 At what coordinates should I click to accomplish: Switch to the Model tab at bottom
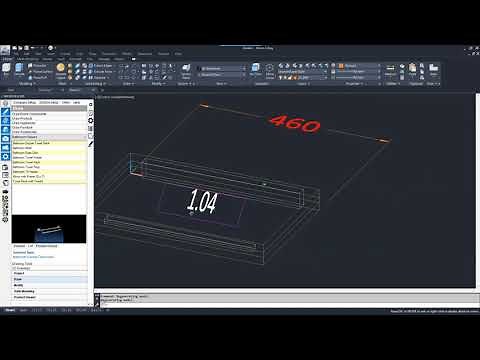pyautogui.click(x=10, y=310)
